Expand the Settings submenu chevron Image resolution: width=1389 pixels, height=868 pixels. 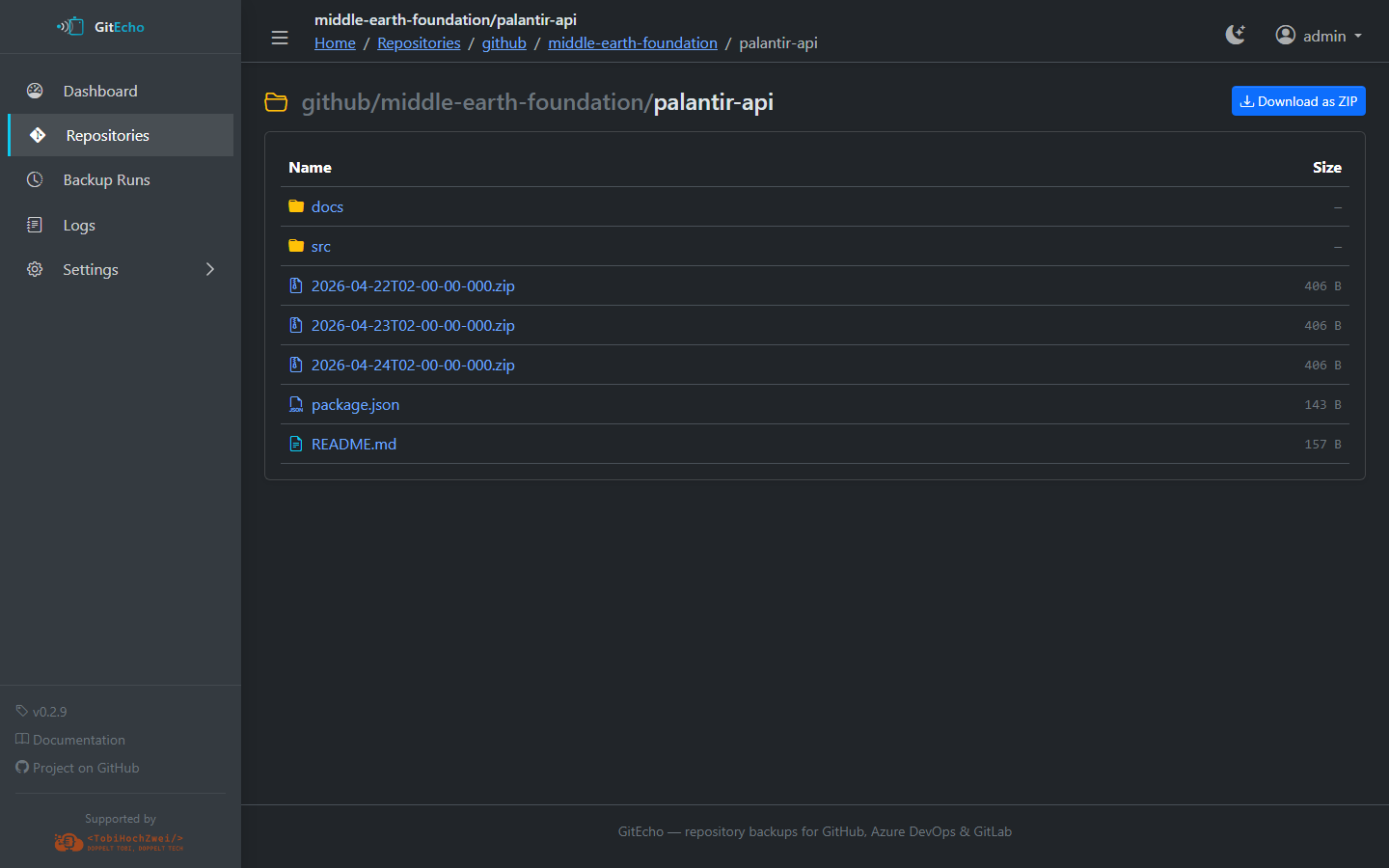(x=210, y=269)
